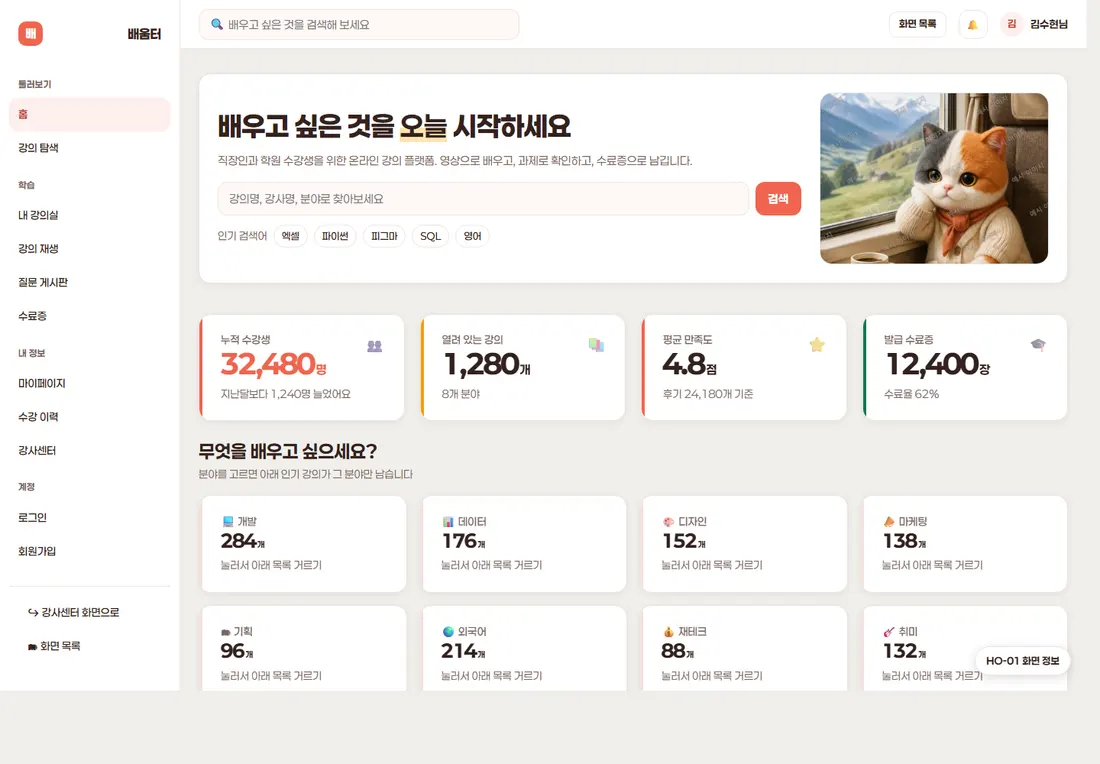Viewport: 1100px width, 764px height.
Task: Open 수료증 in the sidebar
Action: (90, 316)
